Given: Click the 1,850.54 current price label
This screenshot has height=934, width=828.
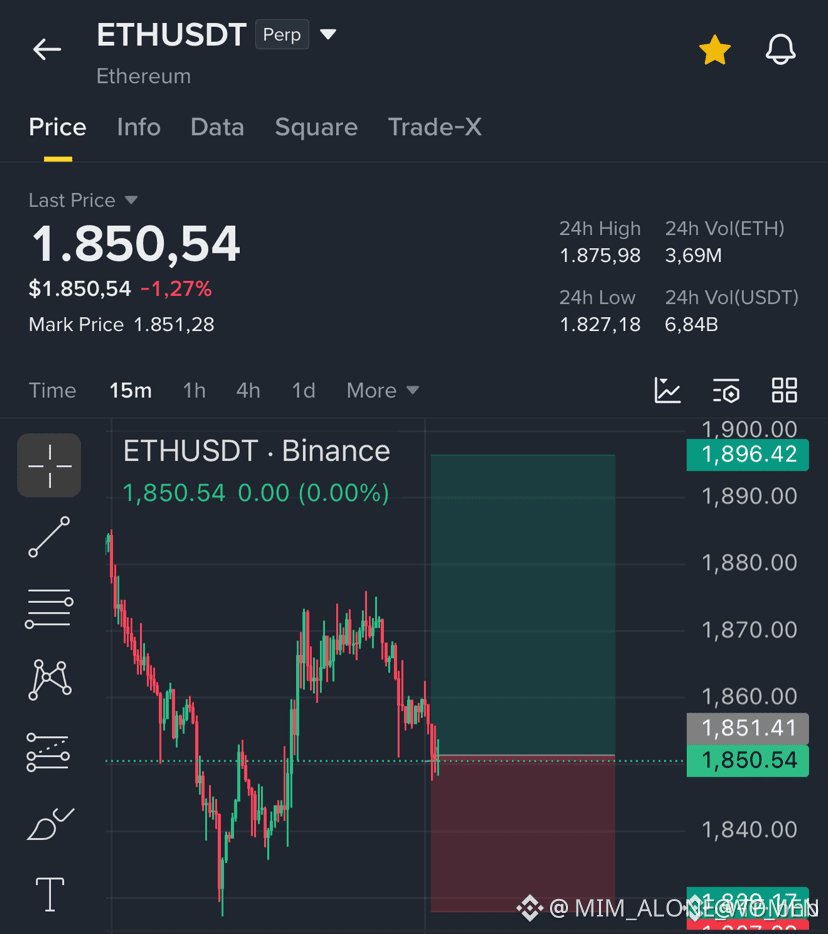Looking at the screenshot, I should click(x=748, y=761).
